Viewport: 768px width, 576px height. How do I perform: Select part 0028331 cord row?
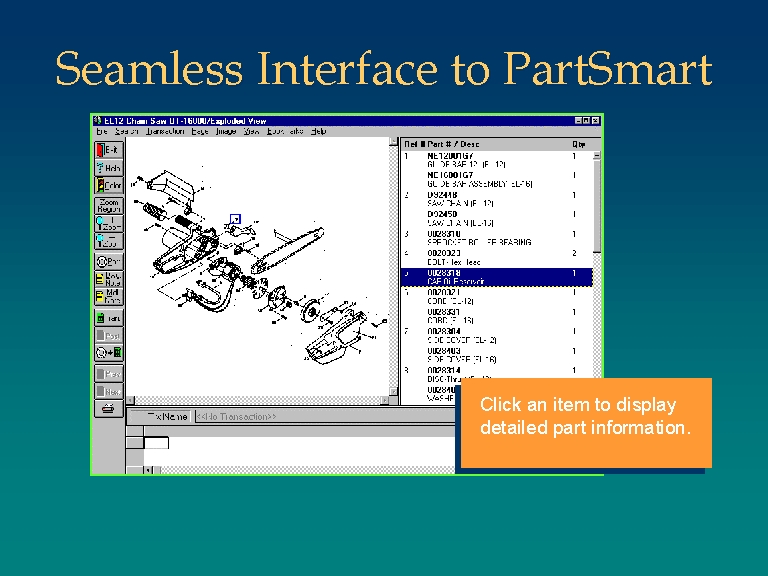pyautogui.click(x=497, y=316)
